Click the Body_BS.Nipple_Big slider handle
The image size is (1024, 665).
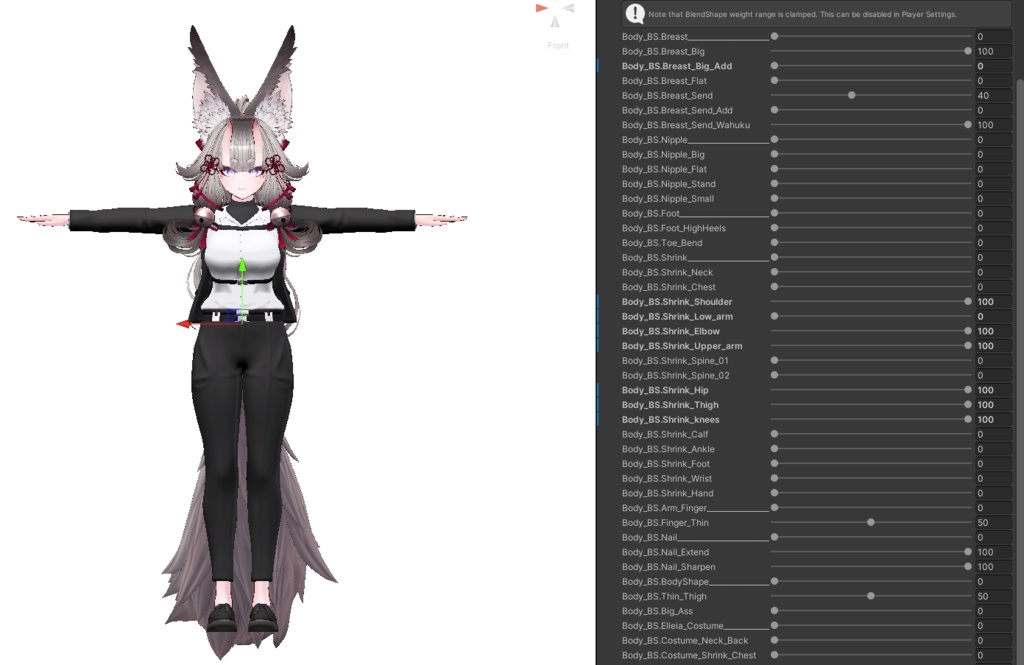(775, 154)
